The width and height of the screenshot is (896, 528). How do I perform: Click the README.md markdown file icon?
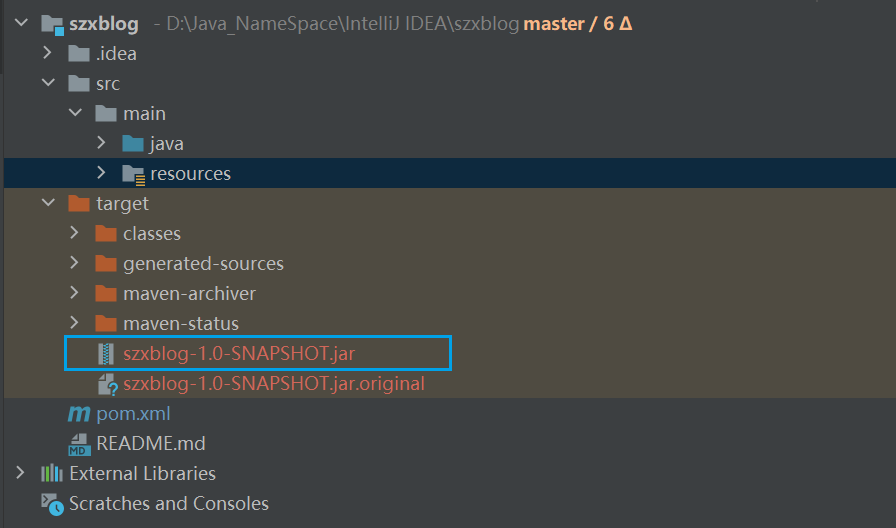(x=79, y=443)
